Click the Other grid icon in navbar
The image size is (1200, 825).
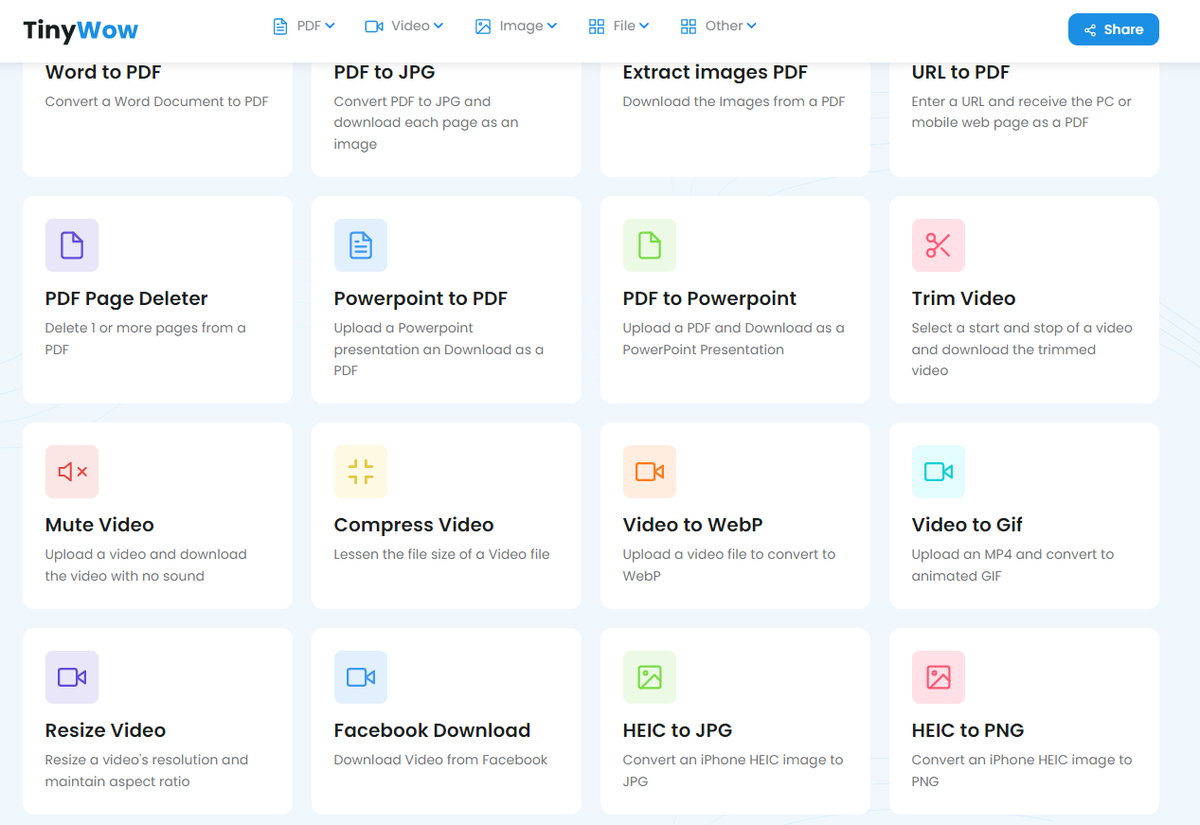pos(688,27)
